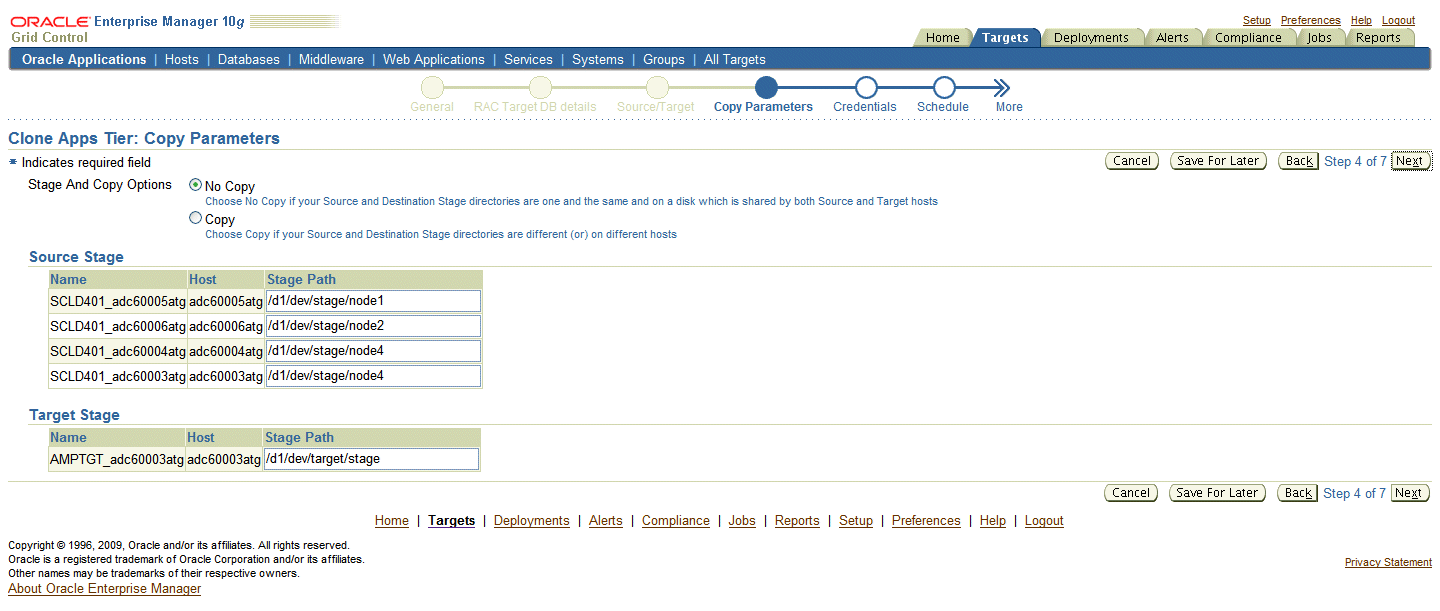
Task: Click the top Preferences link
Action: [1310, 20]
